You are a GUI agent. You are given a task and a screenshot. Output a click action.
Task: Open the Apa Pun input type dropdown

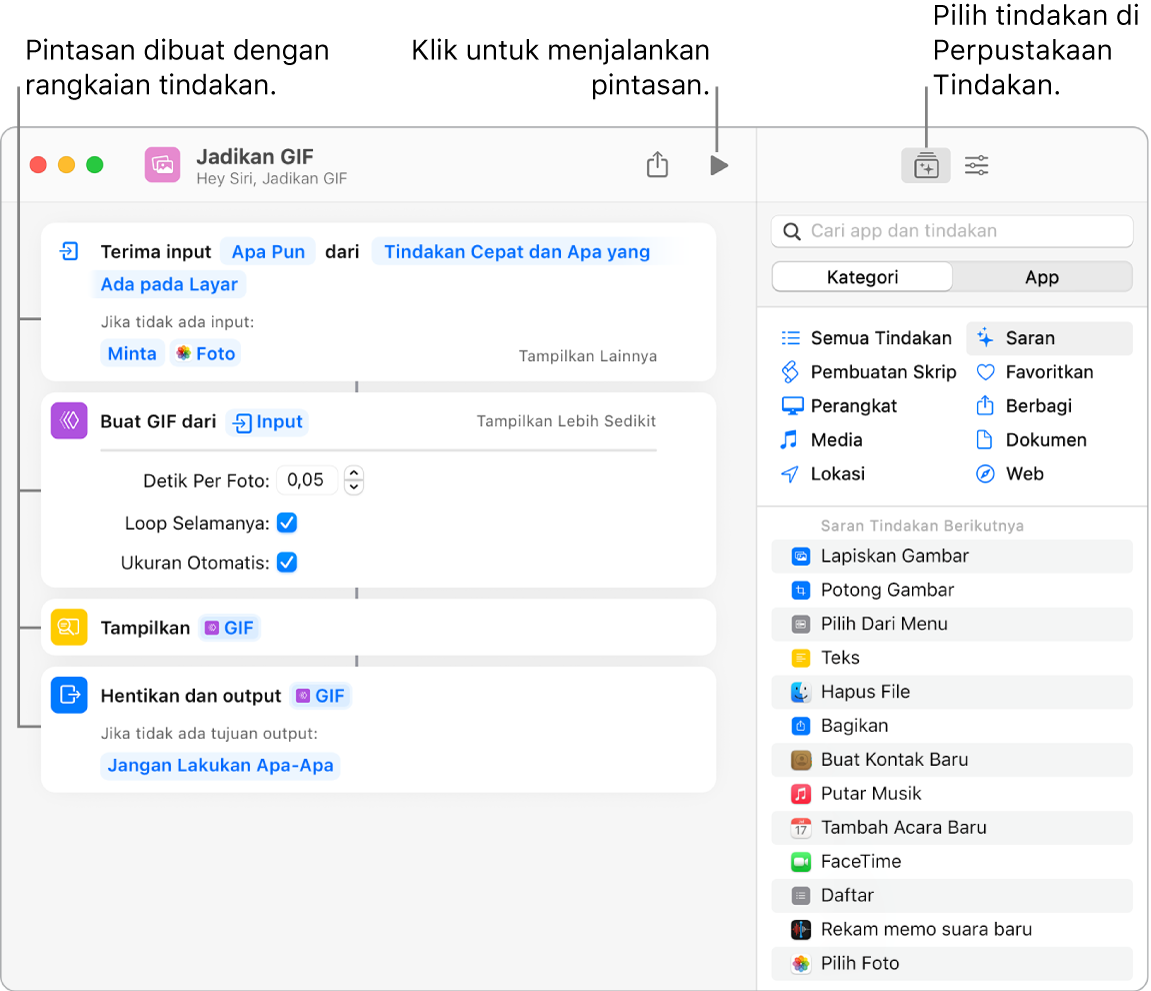tap(267, 251)
